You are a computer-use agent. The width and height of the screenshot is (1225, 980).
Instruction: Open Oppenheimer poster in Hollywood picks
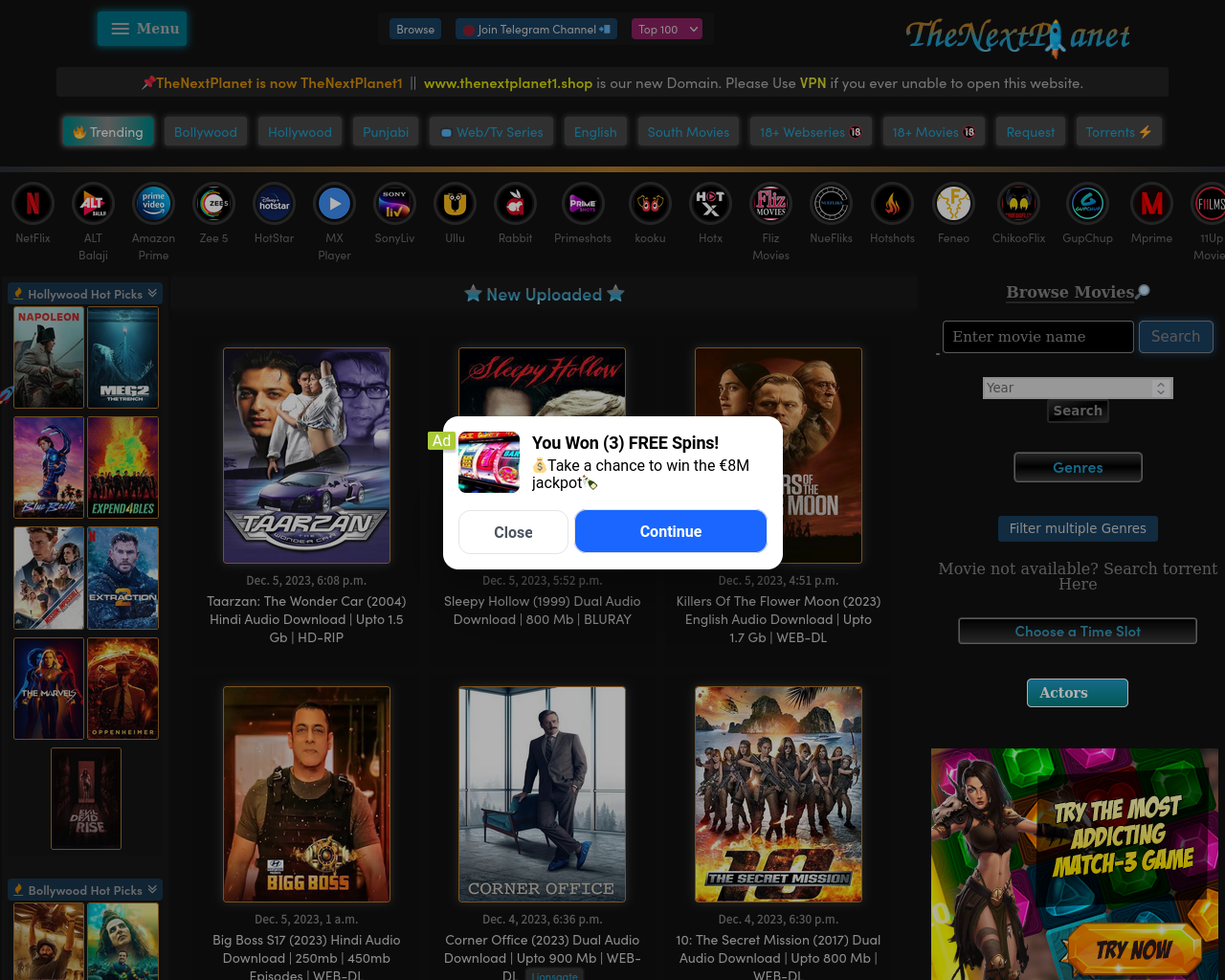tap(123, 688)
